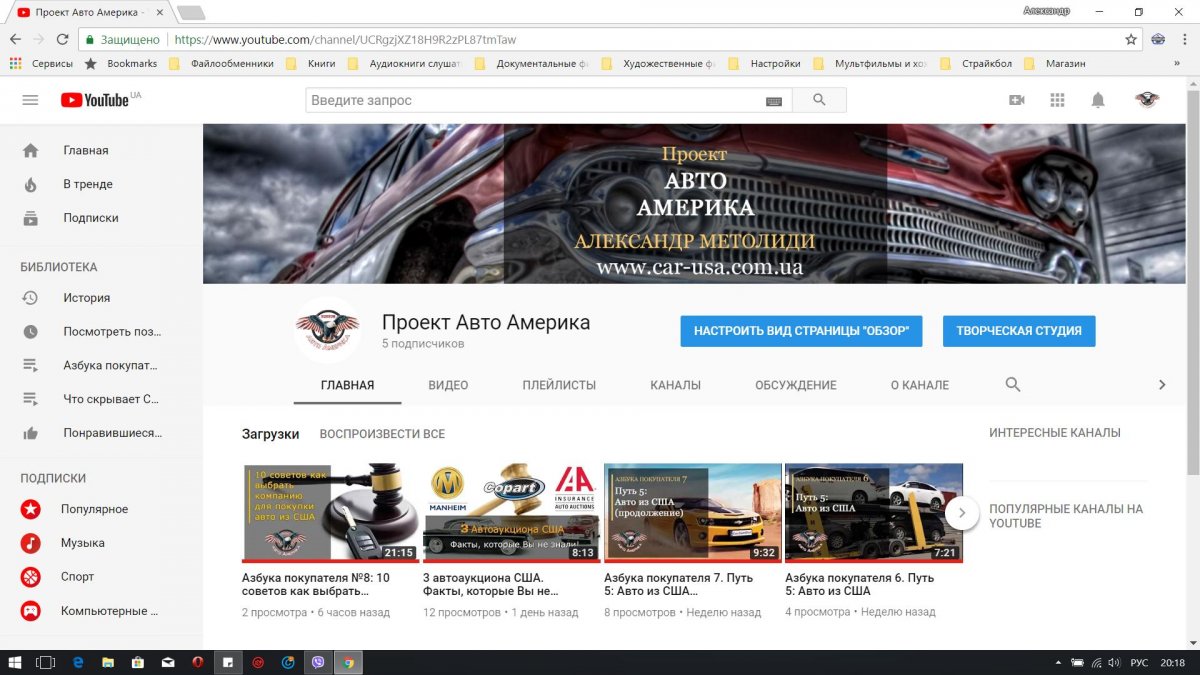Expand more channel tabs with right chevron
Viewport: 1200px width, 675px height.
click(x=1161, y=385)
